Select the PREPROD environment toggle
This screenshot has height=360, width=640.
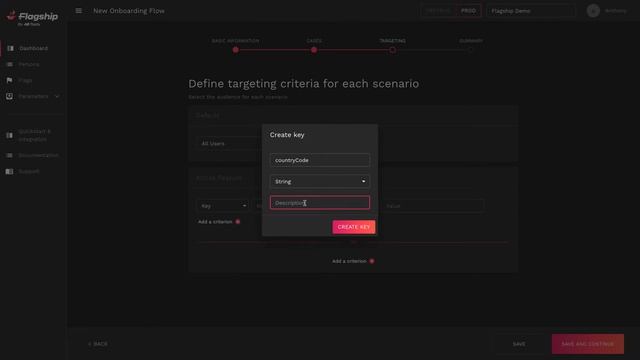[x=438, y=11]
